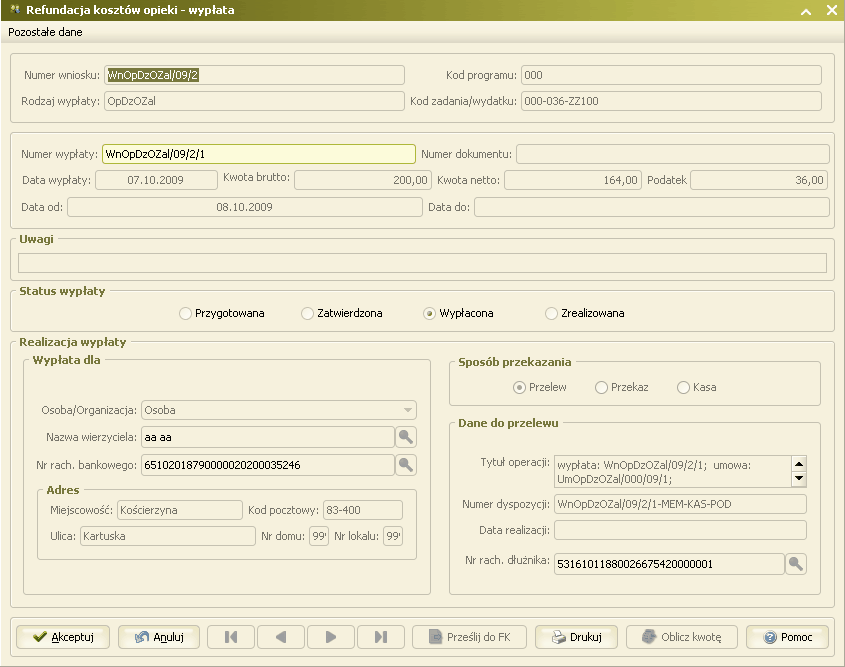Click the Data realizacji field
This screenshot has height=667, width=845.
[x=680, y=530]
